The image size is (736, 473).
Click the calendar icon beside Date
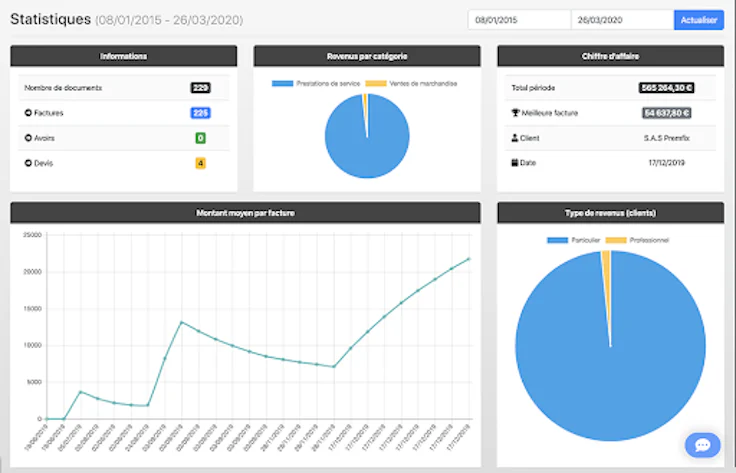coord(514,162)
